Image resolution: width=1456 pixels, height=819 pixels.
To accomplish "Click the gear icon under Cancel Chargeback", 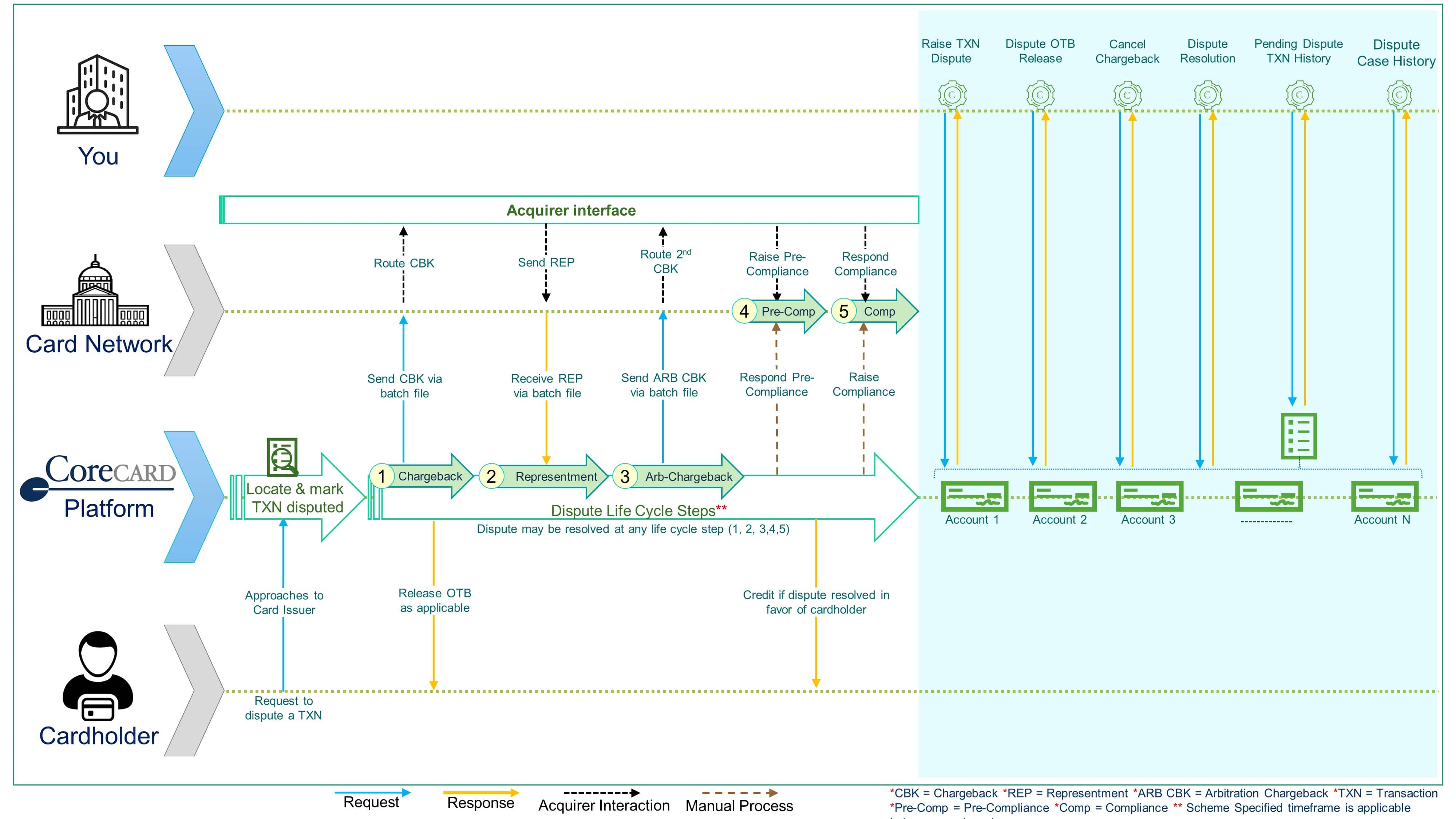I will pyautogui.click(x=1127, y=95).
